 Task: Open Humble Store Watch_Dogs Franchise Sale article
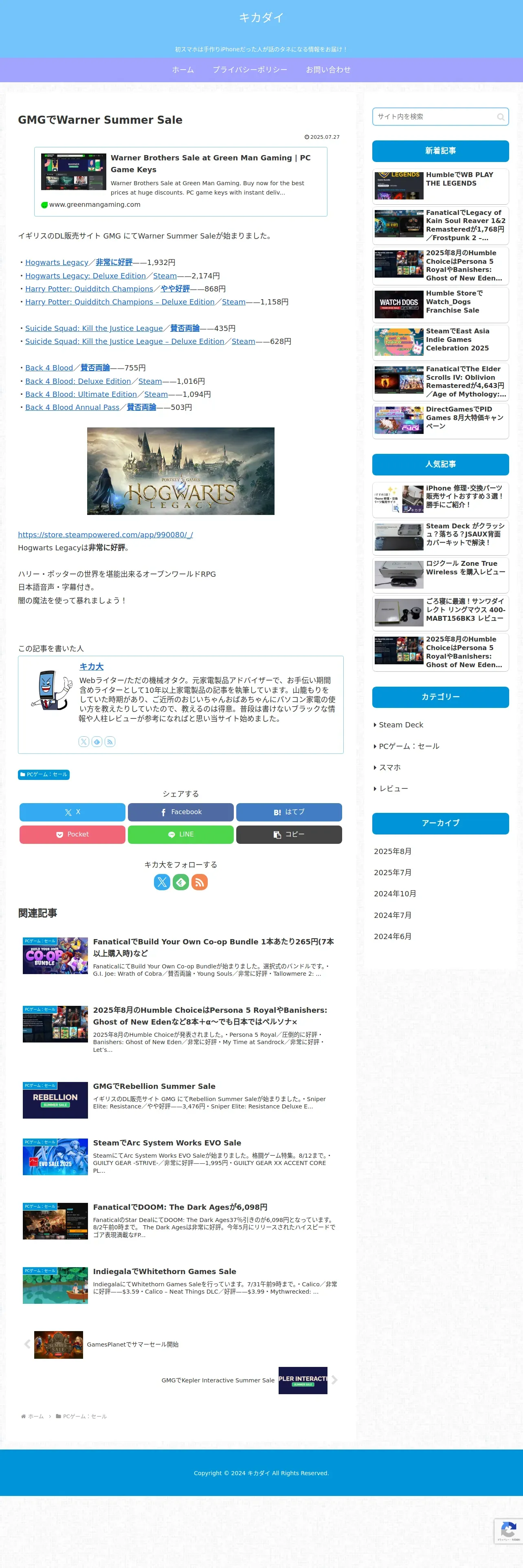[440, 305]
